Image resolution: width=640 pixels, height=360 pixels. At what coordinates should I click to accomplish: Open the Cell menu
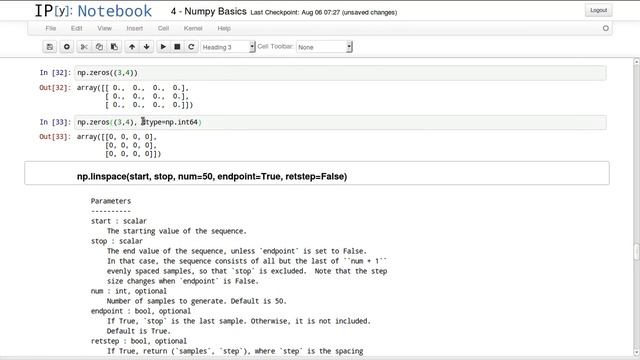pyautogui.click(x=163, y=28)
